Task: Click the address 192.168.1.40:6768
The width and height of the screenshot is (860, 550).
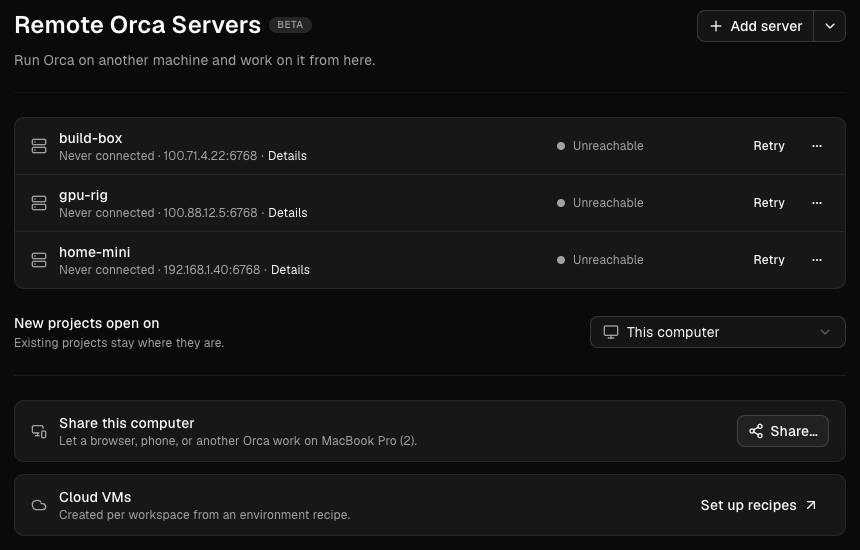Action: pos(212,270)
